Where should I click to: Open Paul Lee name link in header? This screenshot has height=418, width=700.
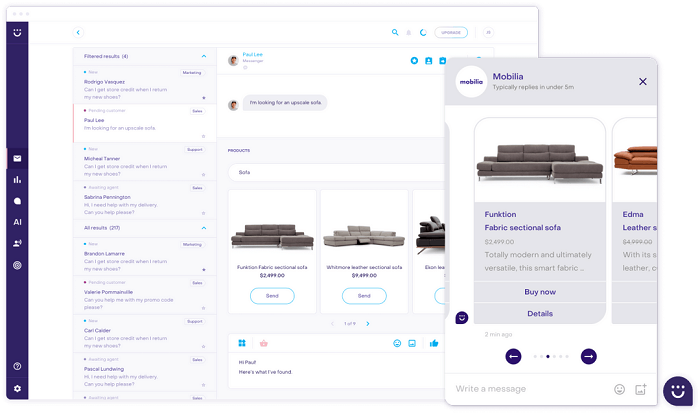[x=253, y=54]
